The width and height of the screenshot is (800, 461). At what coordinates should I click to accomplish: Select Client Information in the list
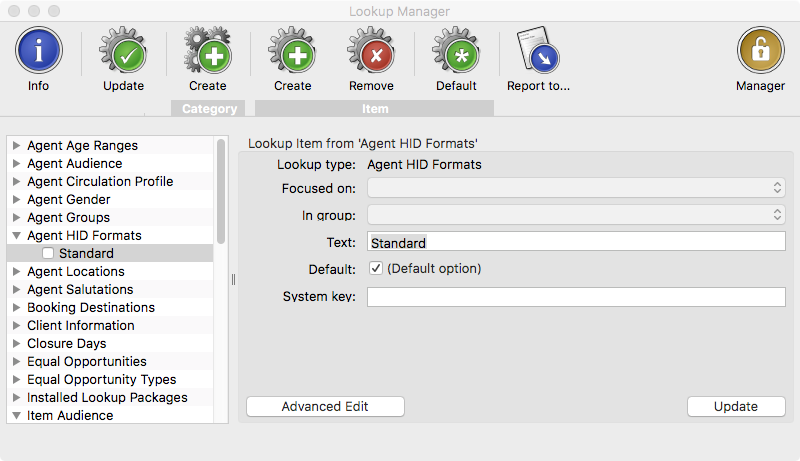coord(81,325)
